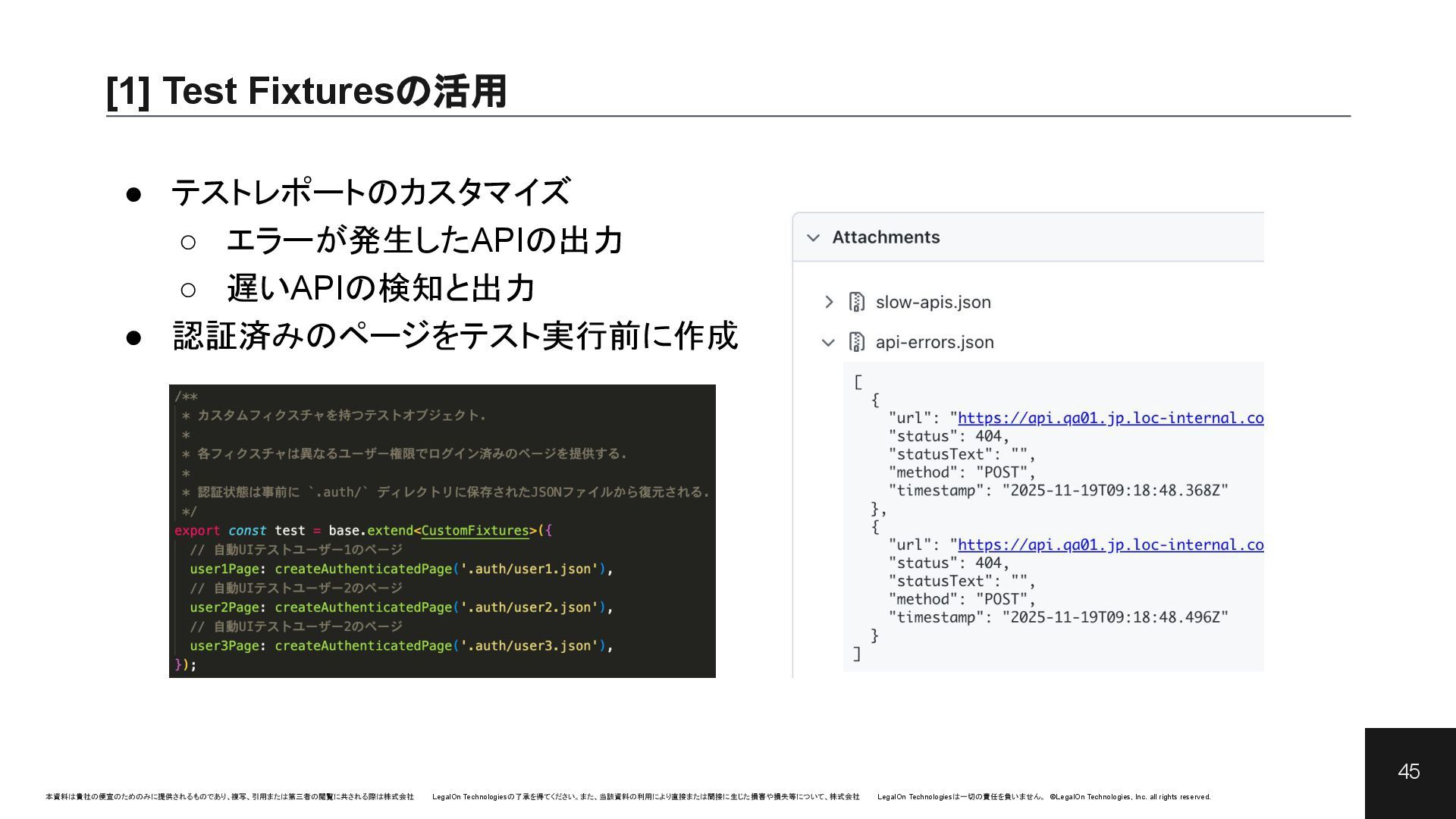
Task: Click the slide number 45 box
Action: click(1409, 772)
